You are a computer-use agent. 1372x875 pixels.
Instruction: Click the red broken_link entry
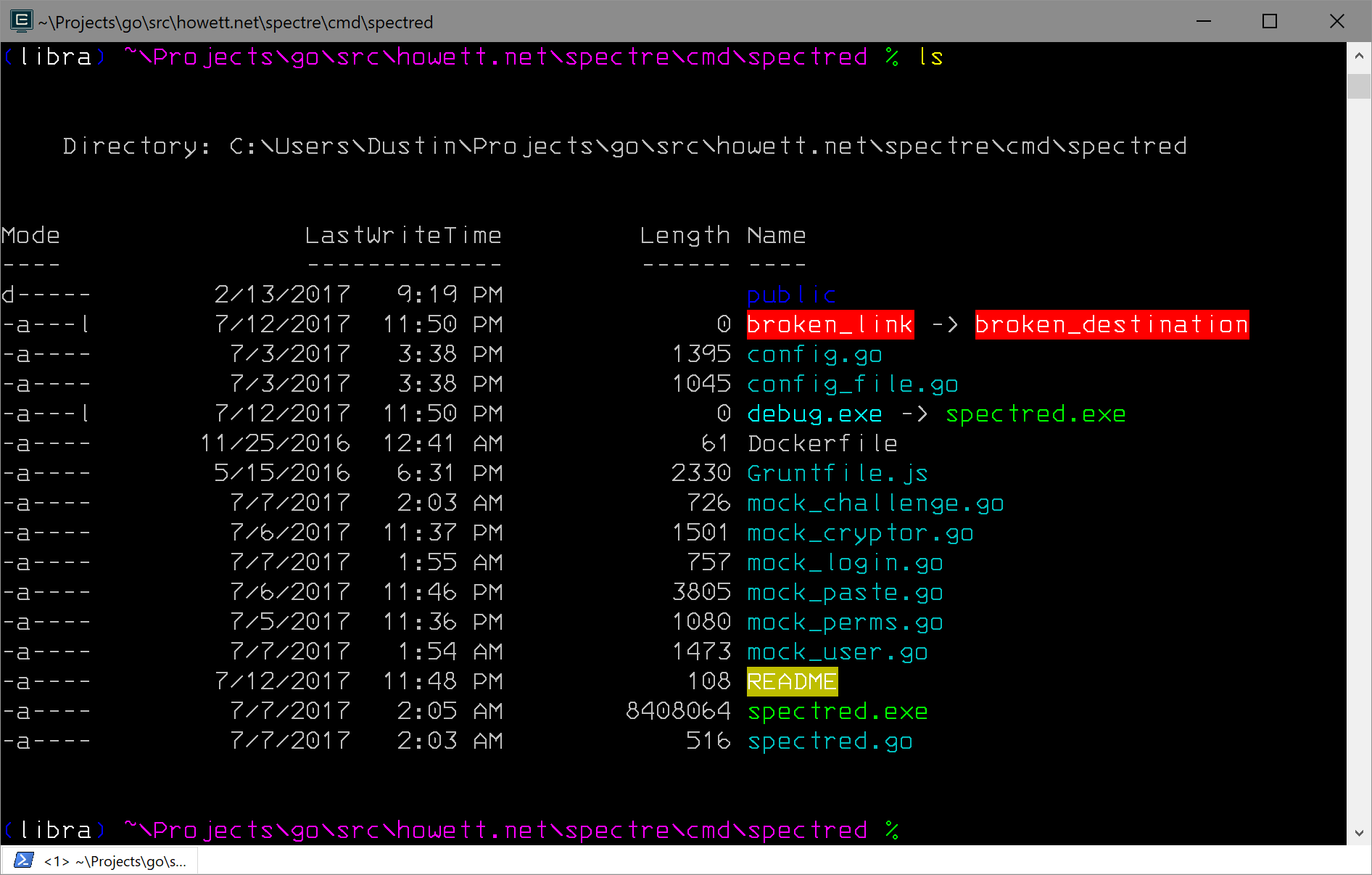click(830, 324)
